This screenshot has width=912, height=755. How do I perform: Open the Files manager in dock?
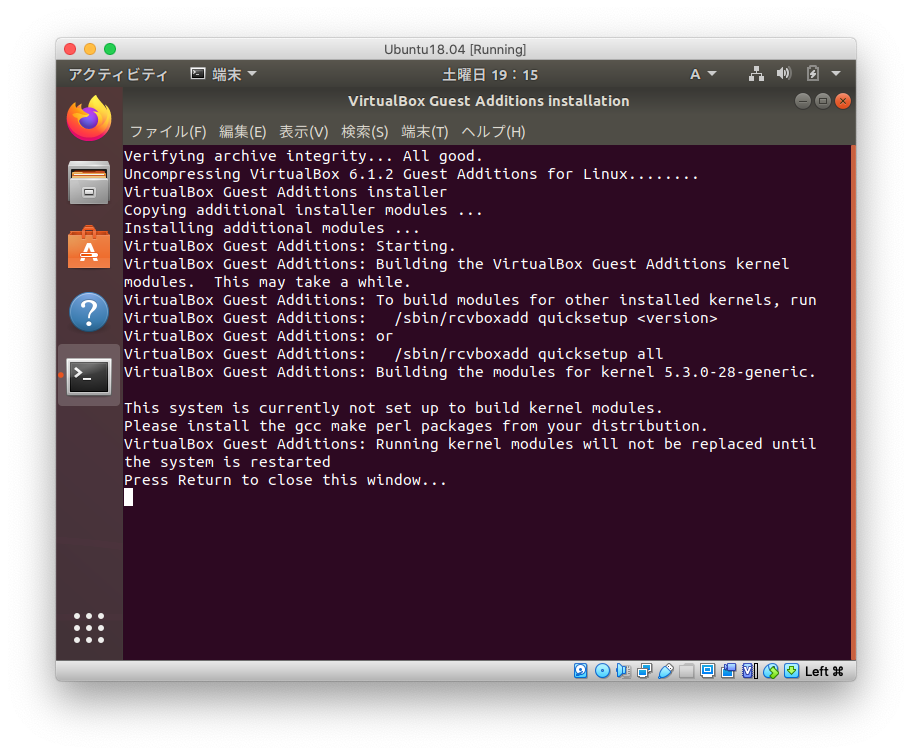(88, 183)
